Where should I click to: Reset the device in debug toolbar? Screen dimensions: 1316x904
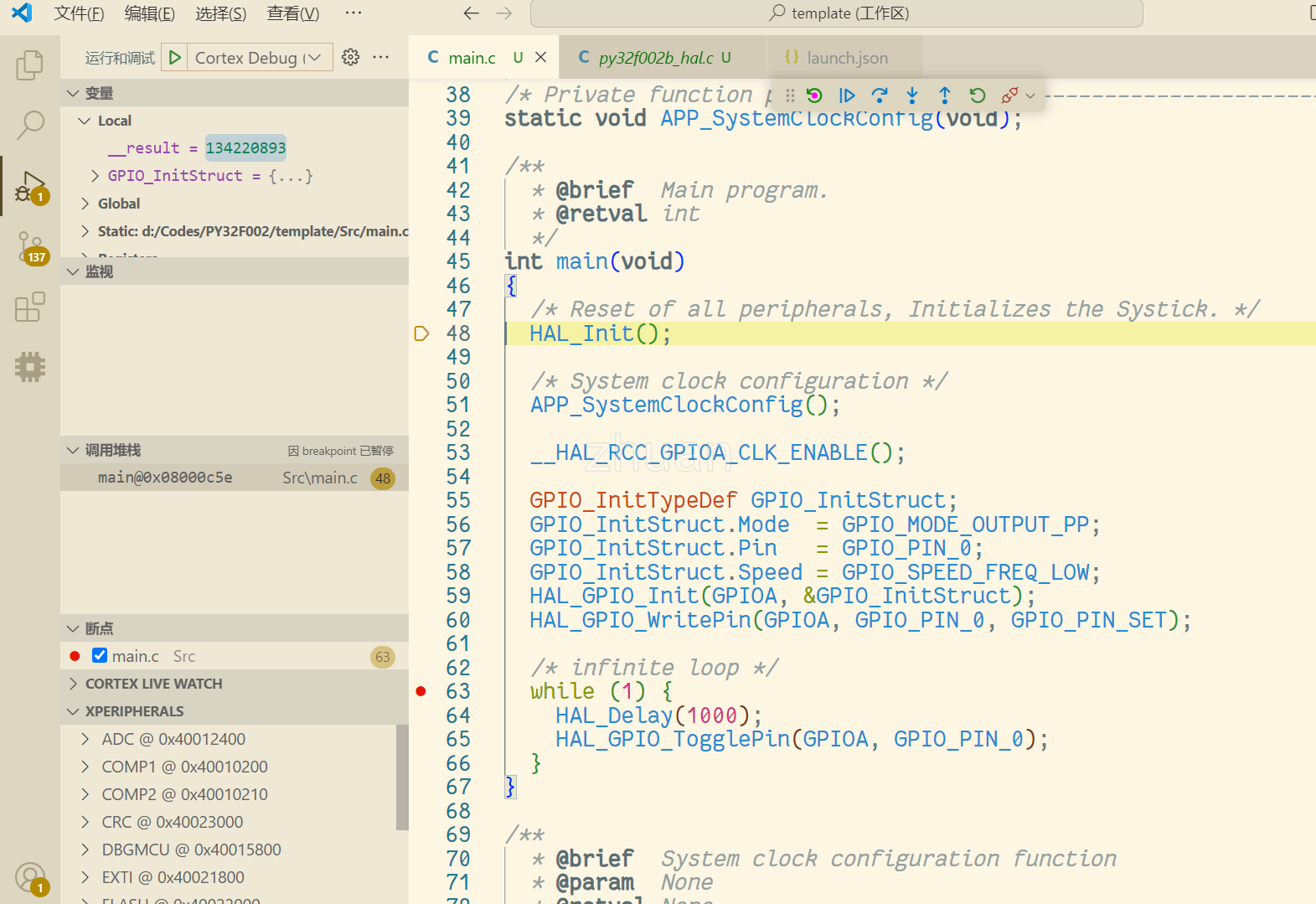click(x=814, y=96)
